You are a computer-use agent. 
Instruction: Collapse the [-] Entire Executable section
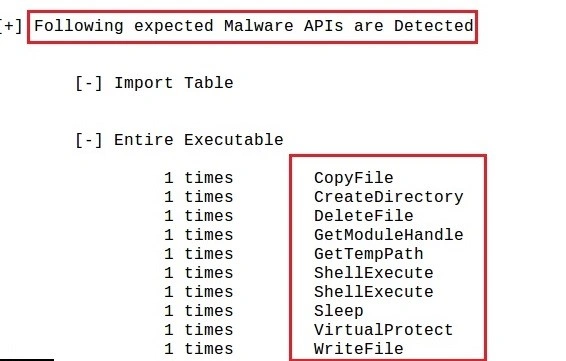click(89, 140)
